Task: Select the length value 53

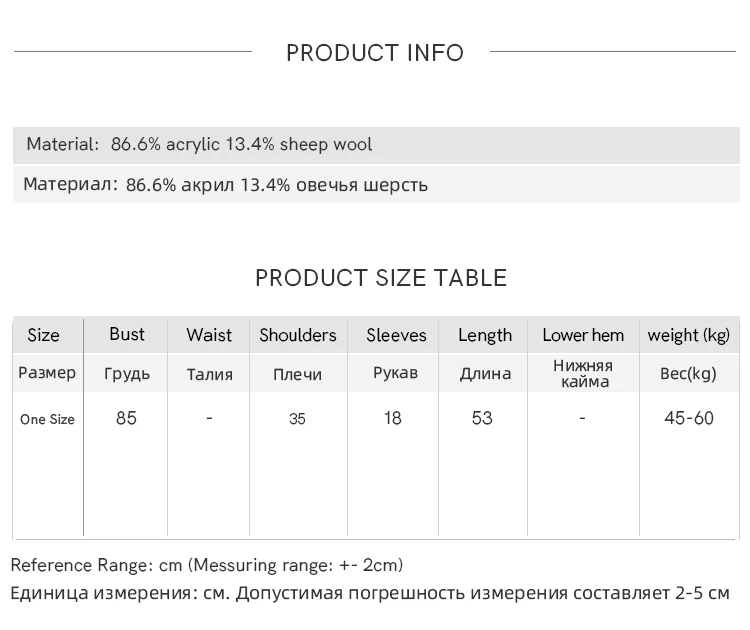Action: click(x=482, y=418)
